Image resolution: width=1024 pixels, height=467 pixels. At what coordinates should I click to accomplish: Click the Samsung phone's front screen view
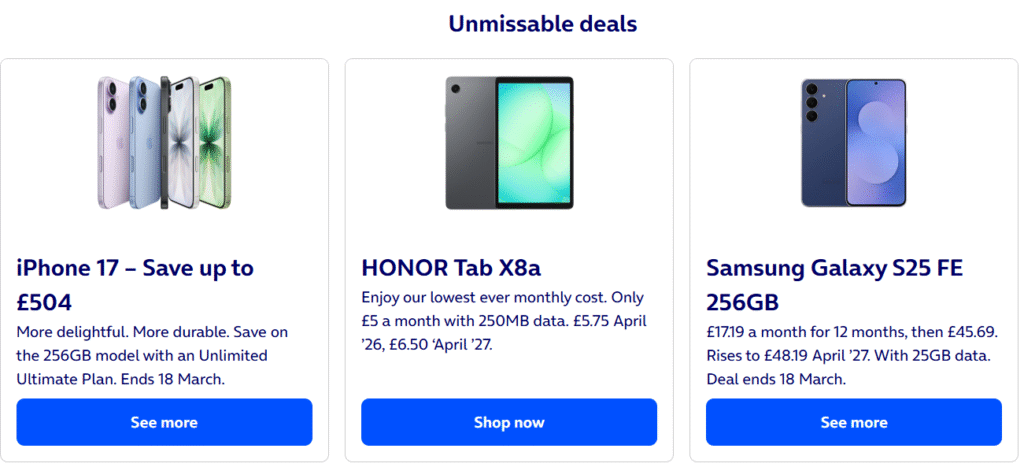[875, 142]
